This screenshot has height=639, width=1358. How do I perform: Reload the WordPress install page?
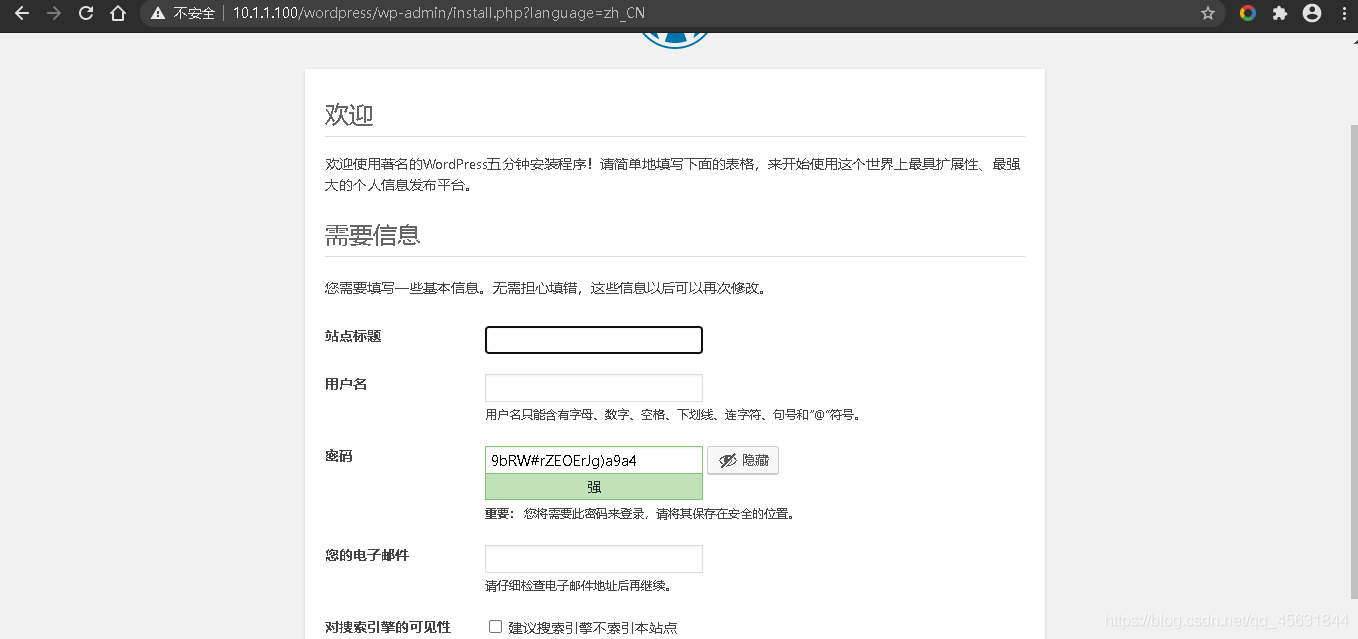tap(86, 13)
